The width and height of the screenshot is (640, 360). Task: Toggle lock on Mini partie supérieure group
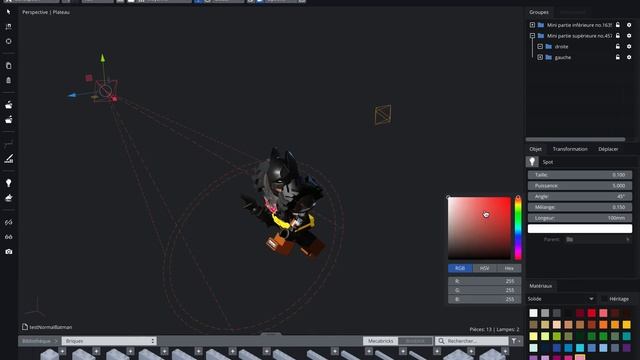(618, 36)
